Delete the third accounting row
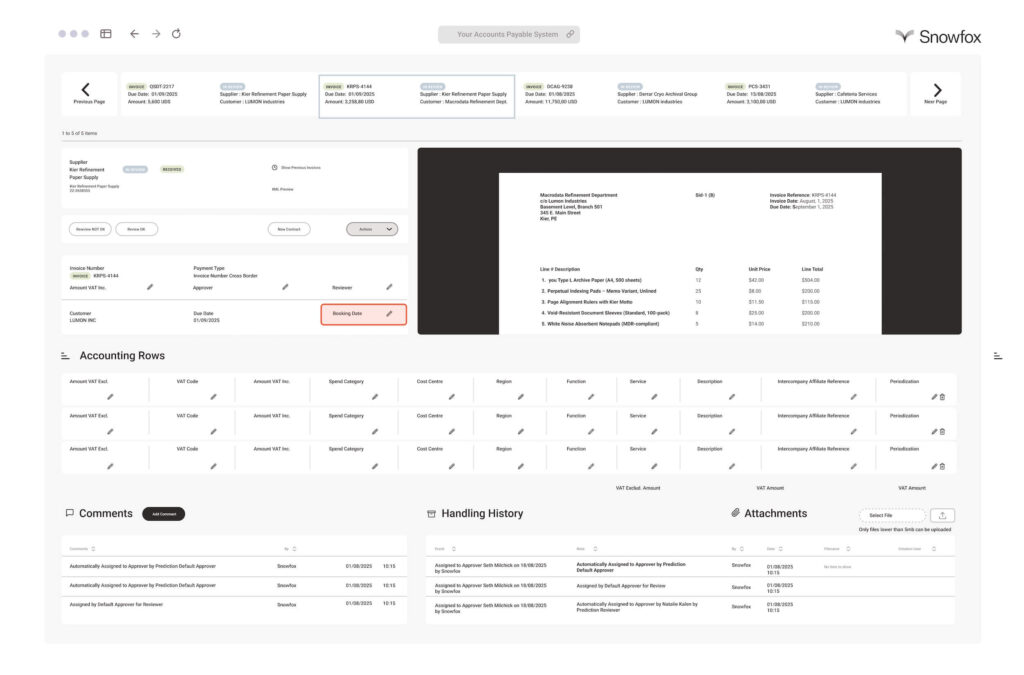 click(x=942, y=466)
